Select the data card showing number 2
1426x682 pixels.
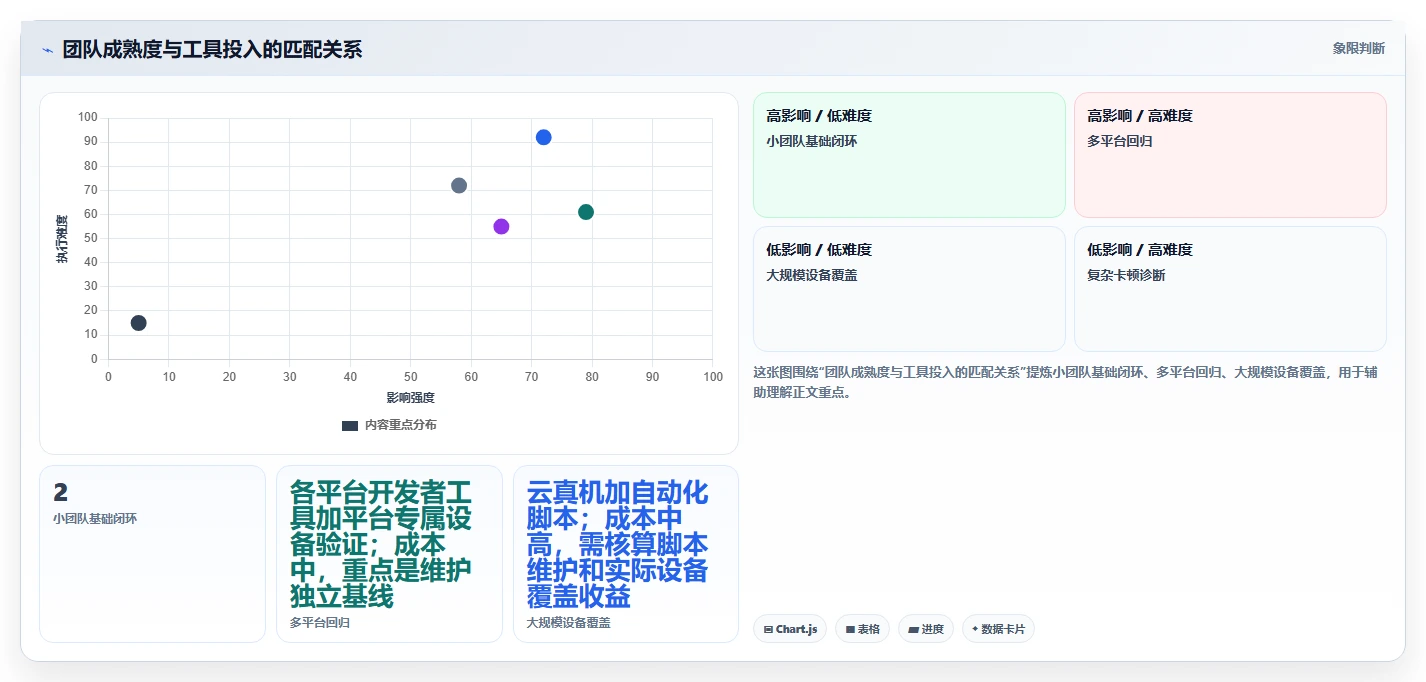tap(152, 554)
